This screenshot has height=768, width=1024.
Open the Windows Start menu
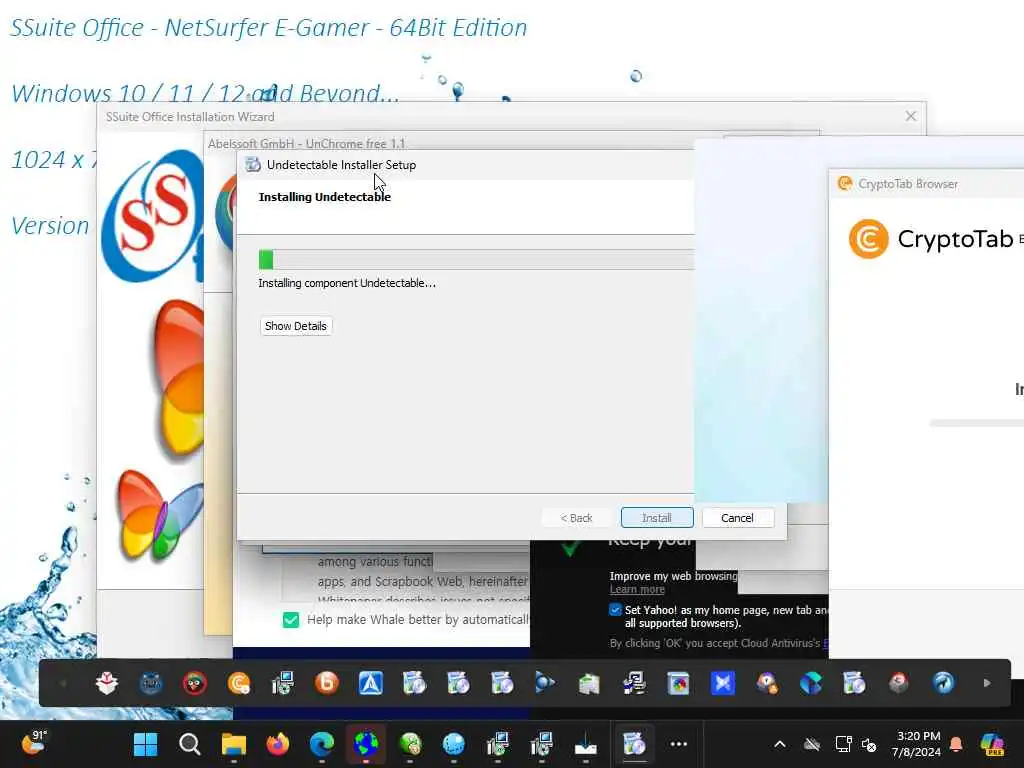[x=145, y=744]
